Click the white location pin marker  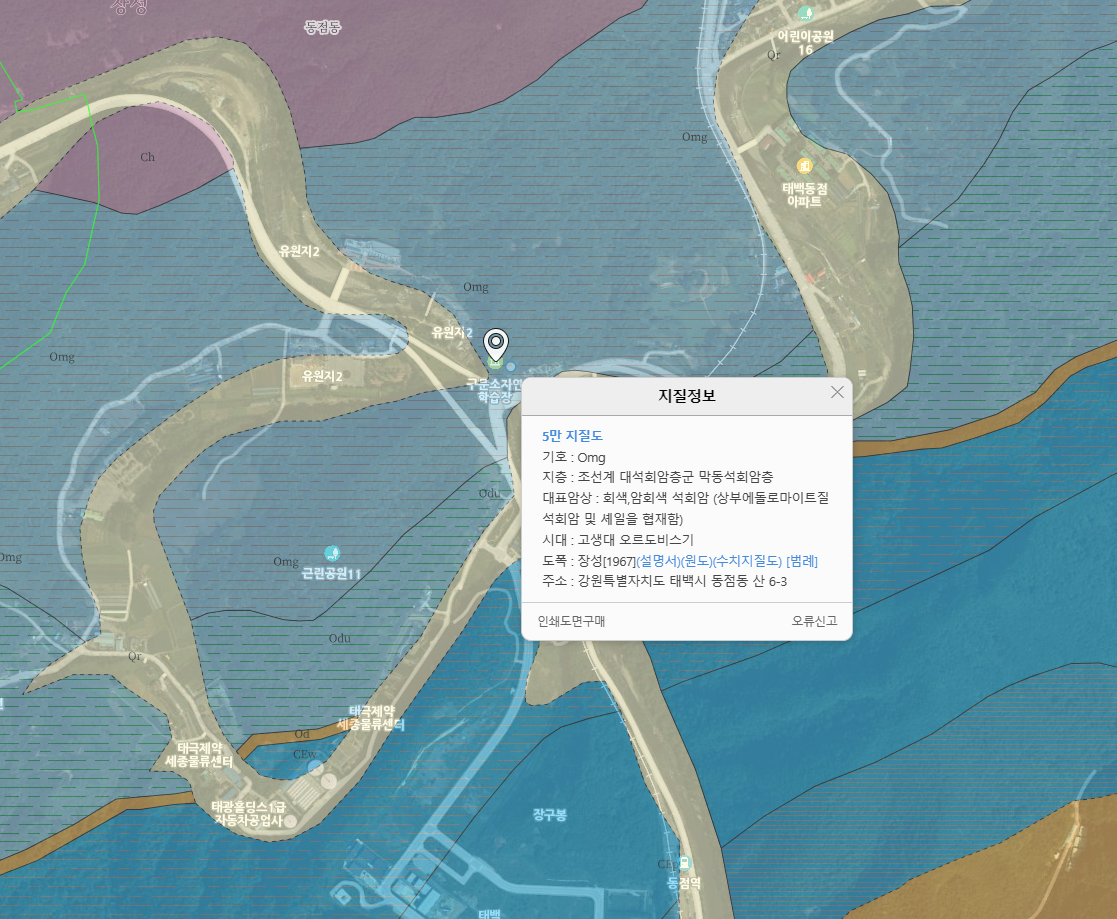coord(496,345)
